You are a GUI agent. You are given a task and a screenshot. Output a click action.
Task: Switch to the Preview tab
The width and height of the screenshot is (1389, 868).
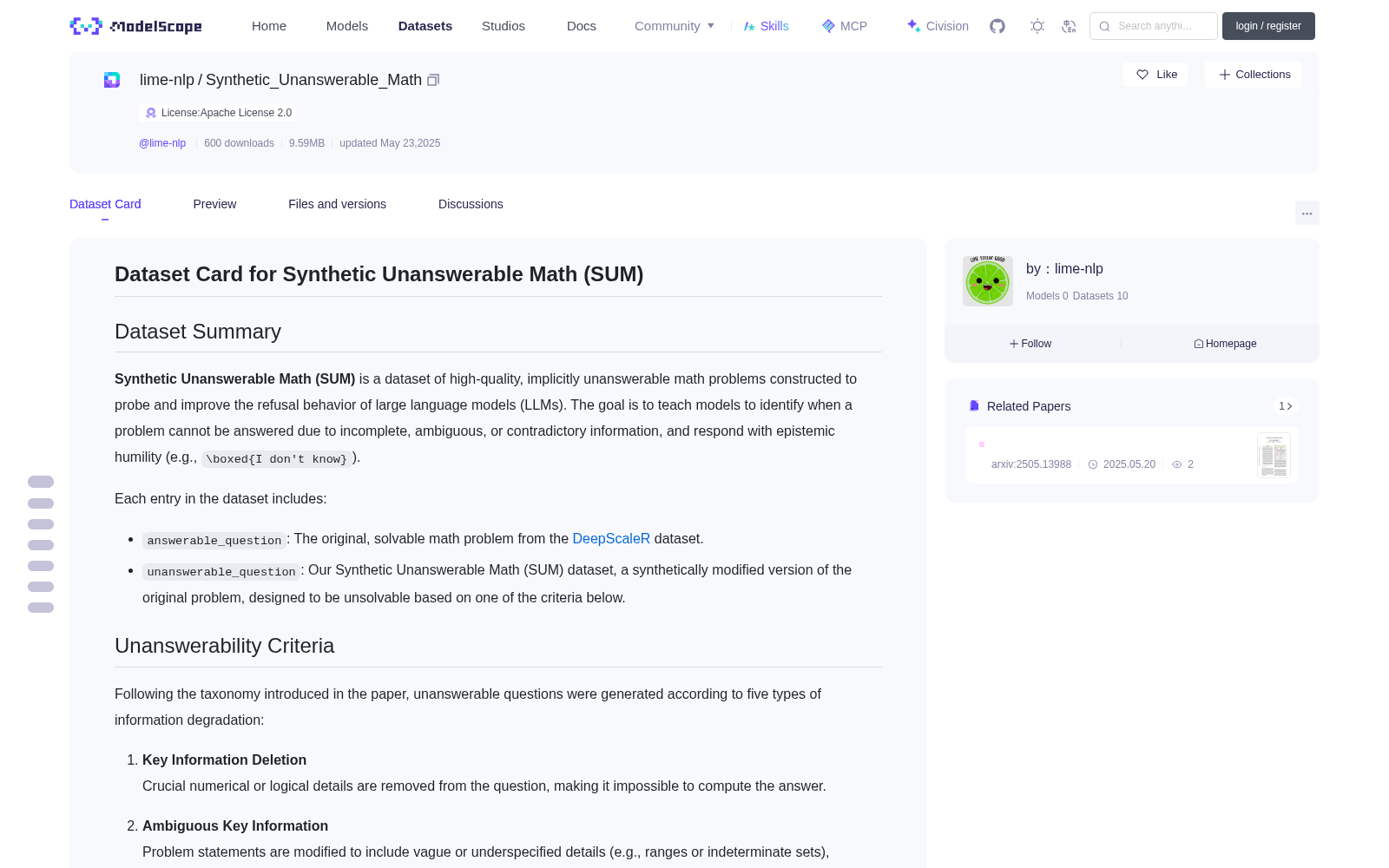[x=214, y=204]
